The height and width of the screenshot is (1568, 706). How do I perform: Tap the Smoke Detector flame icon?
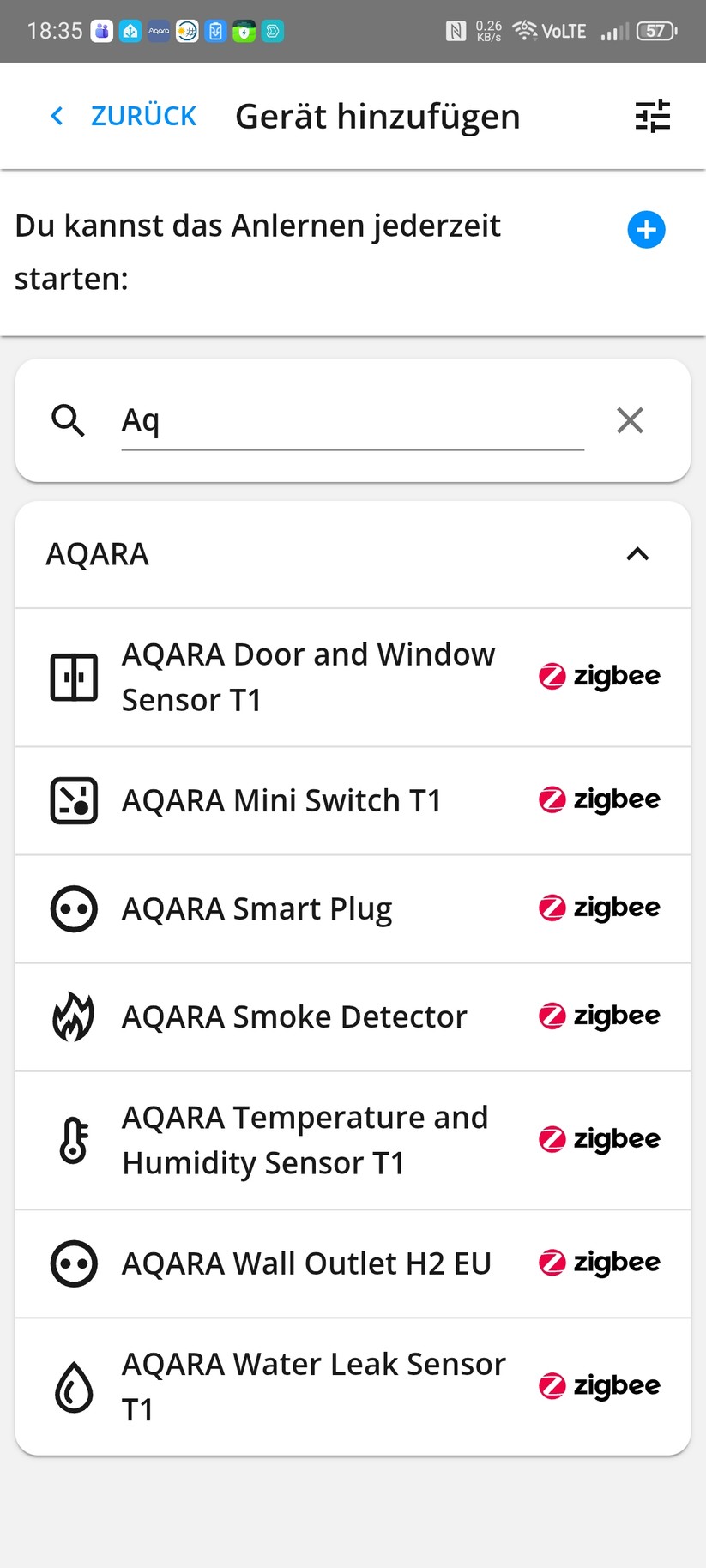pyautogui.click(x=74, y=1016)
